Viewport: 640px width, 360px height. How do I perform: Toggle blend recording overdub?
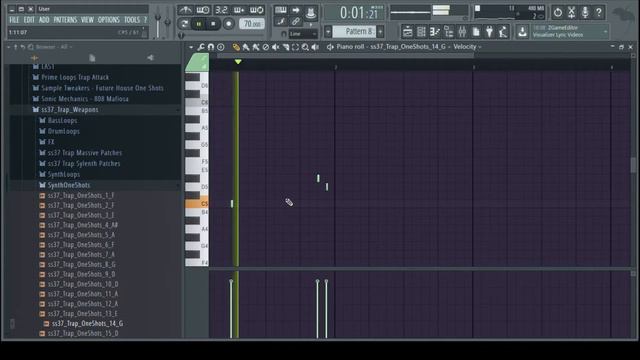tap(239, 10)
